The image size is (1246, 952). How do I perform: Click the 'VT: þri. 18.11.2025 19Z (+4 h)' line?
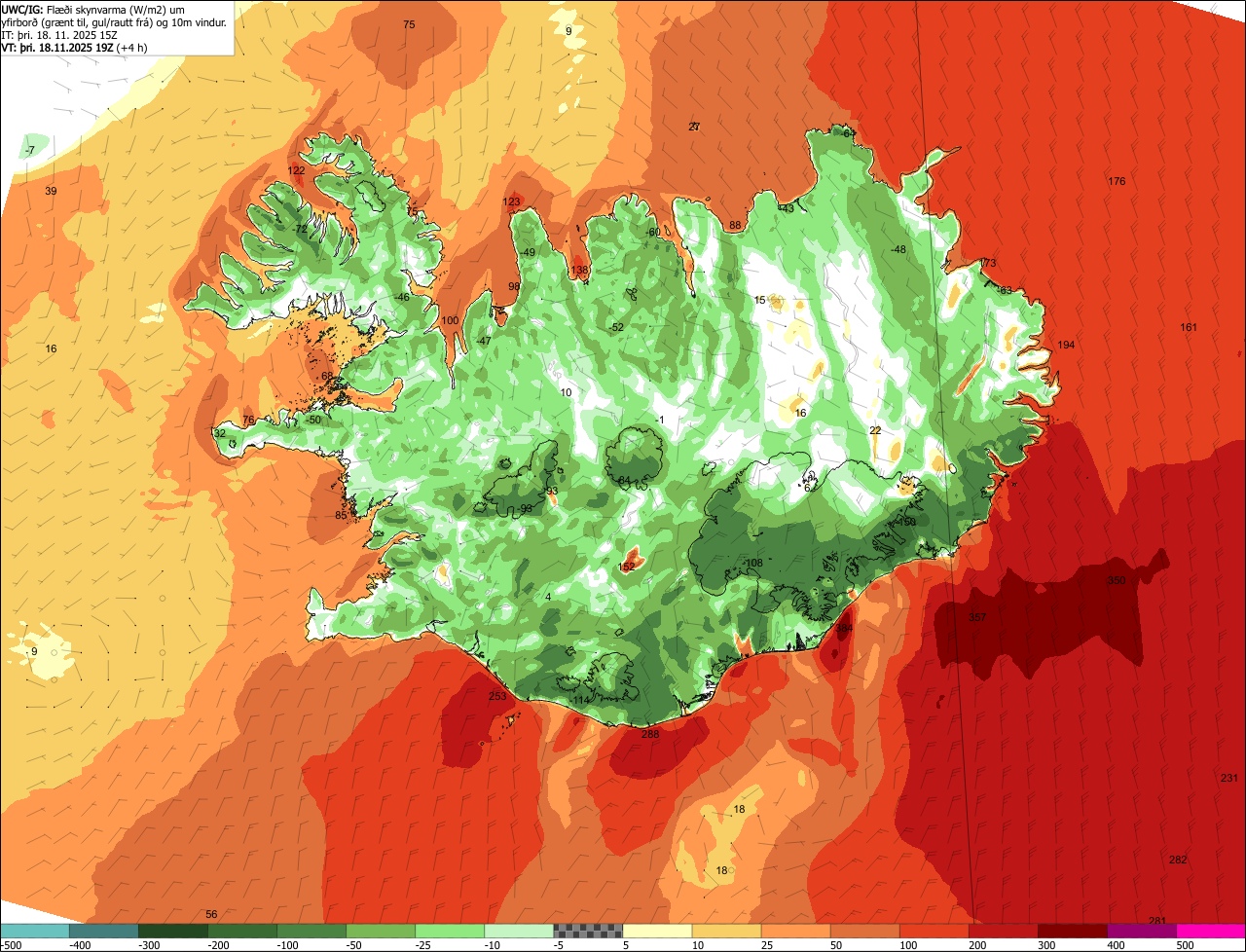(x=75, y=48)
